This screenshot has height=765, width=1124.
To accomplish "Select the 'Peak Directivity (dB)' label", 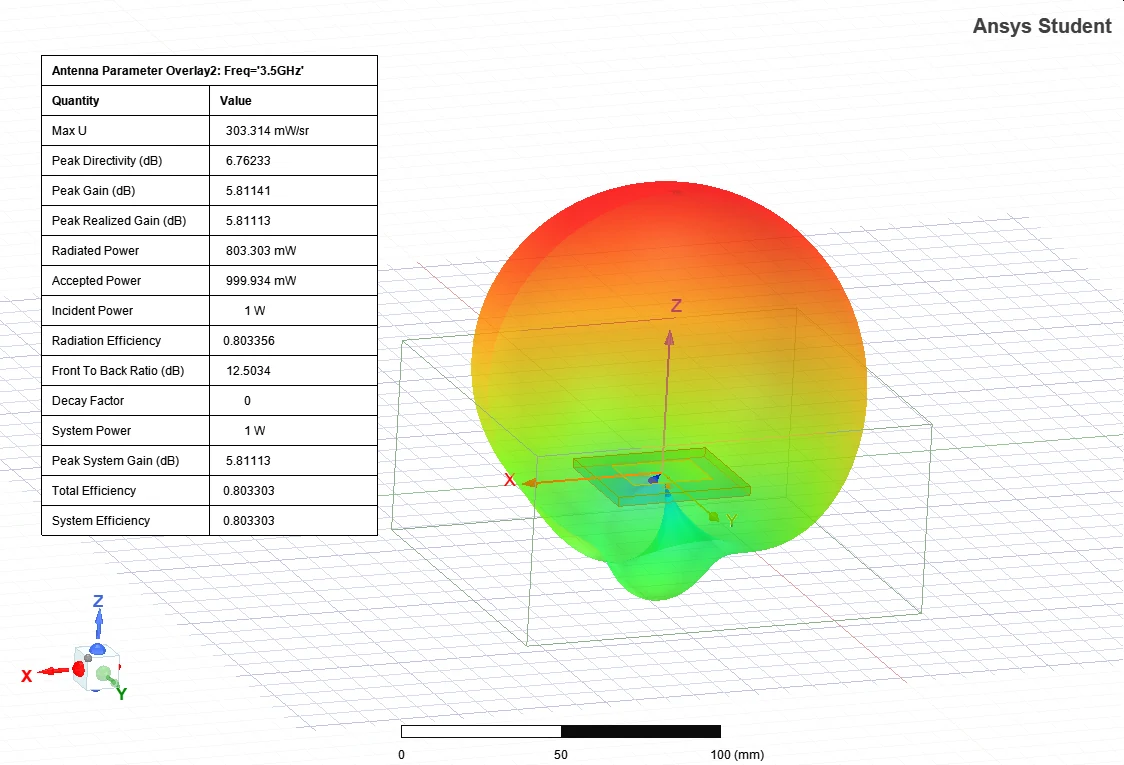I will [107, 161].
